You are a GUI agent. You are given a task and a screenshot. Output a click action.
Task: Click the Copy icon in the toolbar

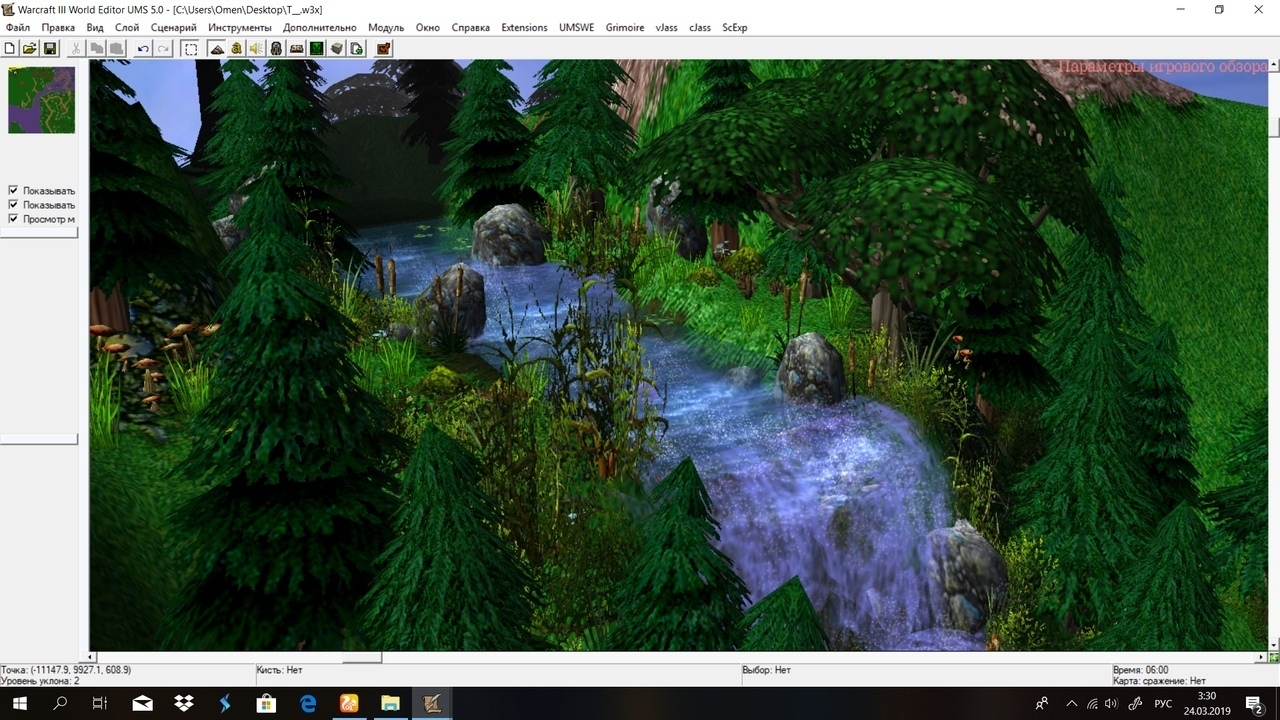97,48
